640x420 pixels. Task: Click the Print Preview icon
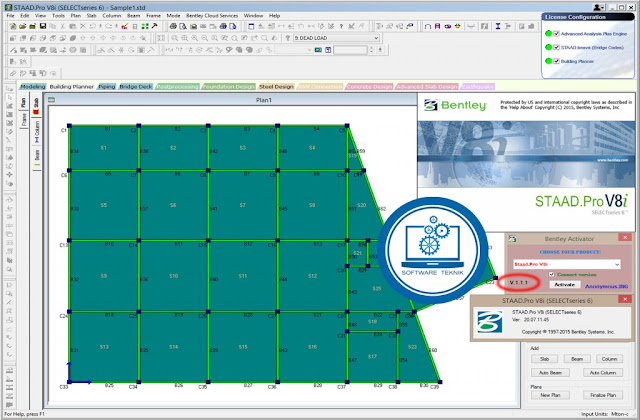click(x=183, y=26)
